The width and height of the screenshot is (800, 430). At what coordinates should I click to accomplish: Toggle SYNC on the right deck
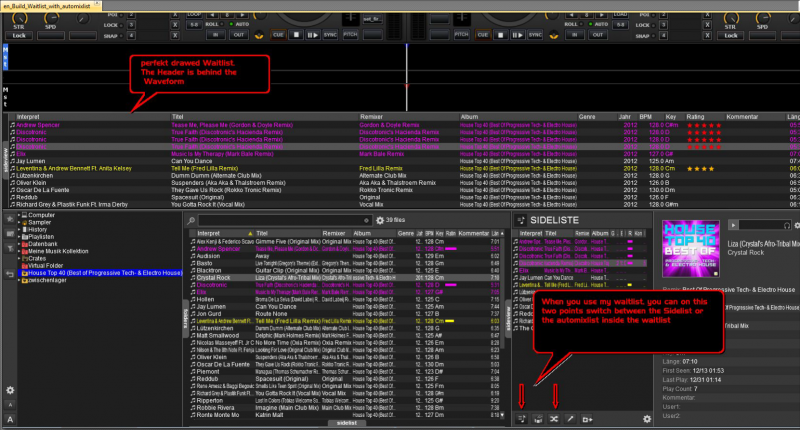pyautogui.click(x=535, y=35)
